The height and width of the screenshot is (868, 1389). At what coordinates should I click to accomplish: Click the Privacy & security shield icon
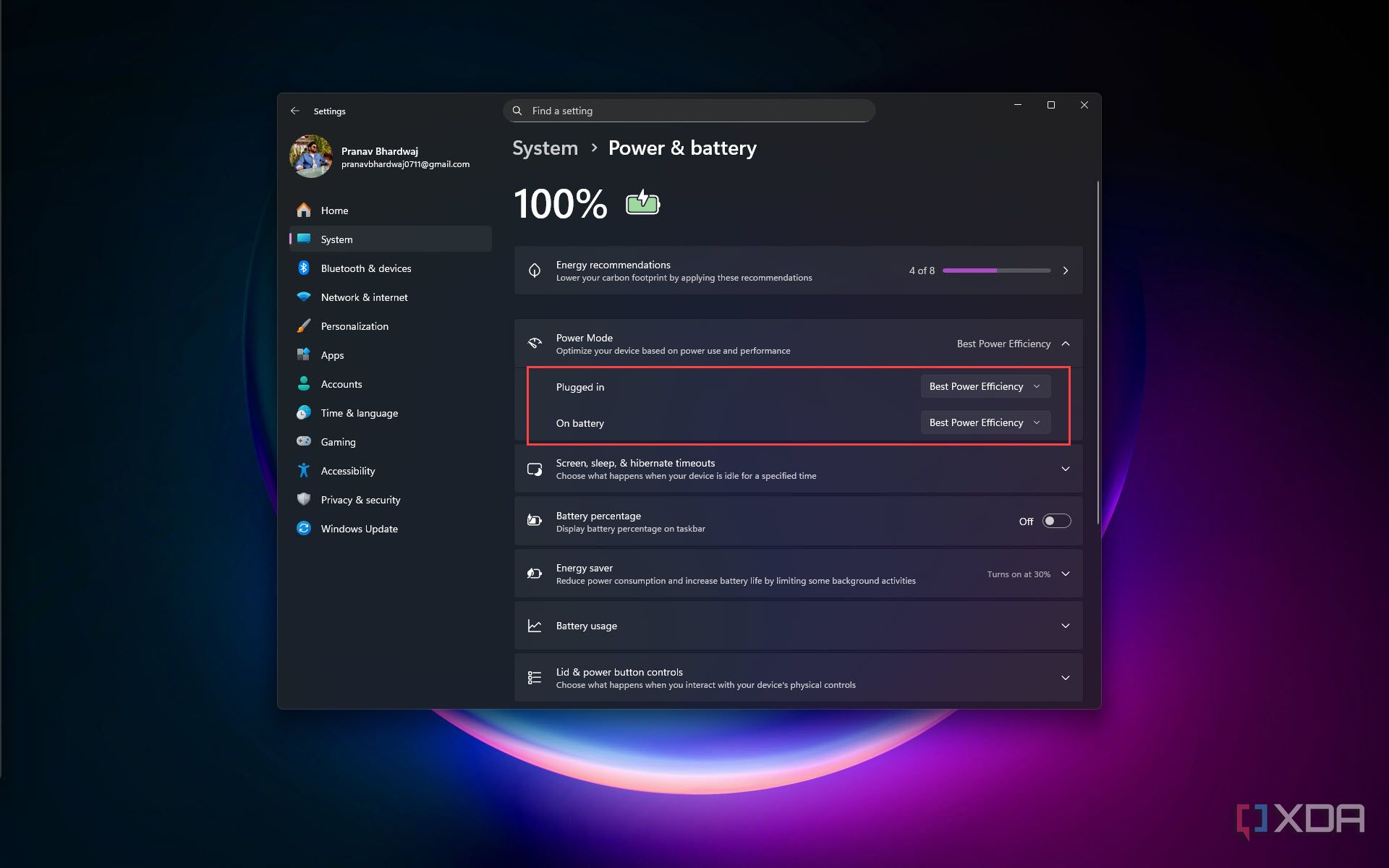[x=304, y=500]
